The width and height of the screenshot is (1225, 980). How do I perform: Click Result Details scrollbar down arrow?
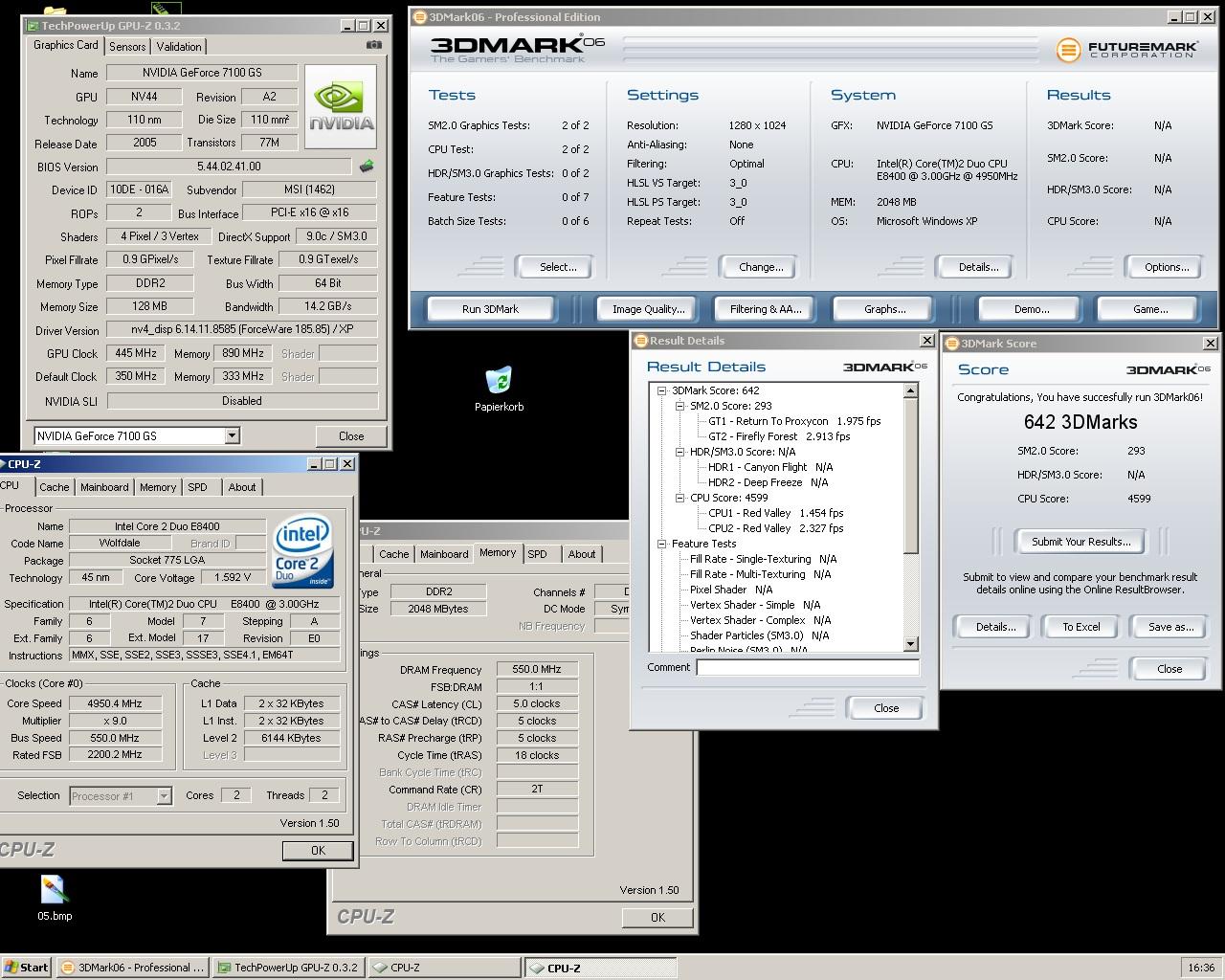click(x=910, y=644)
